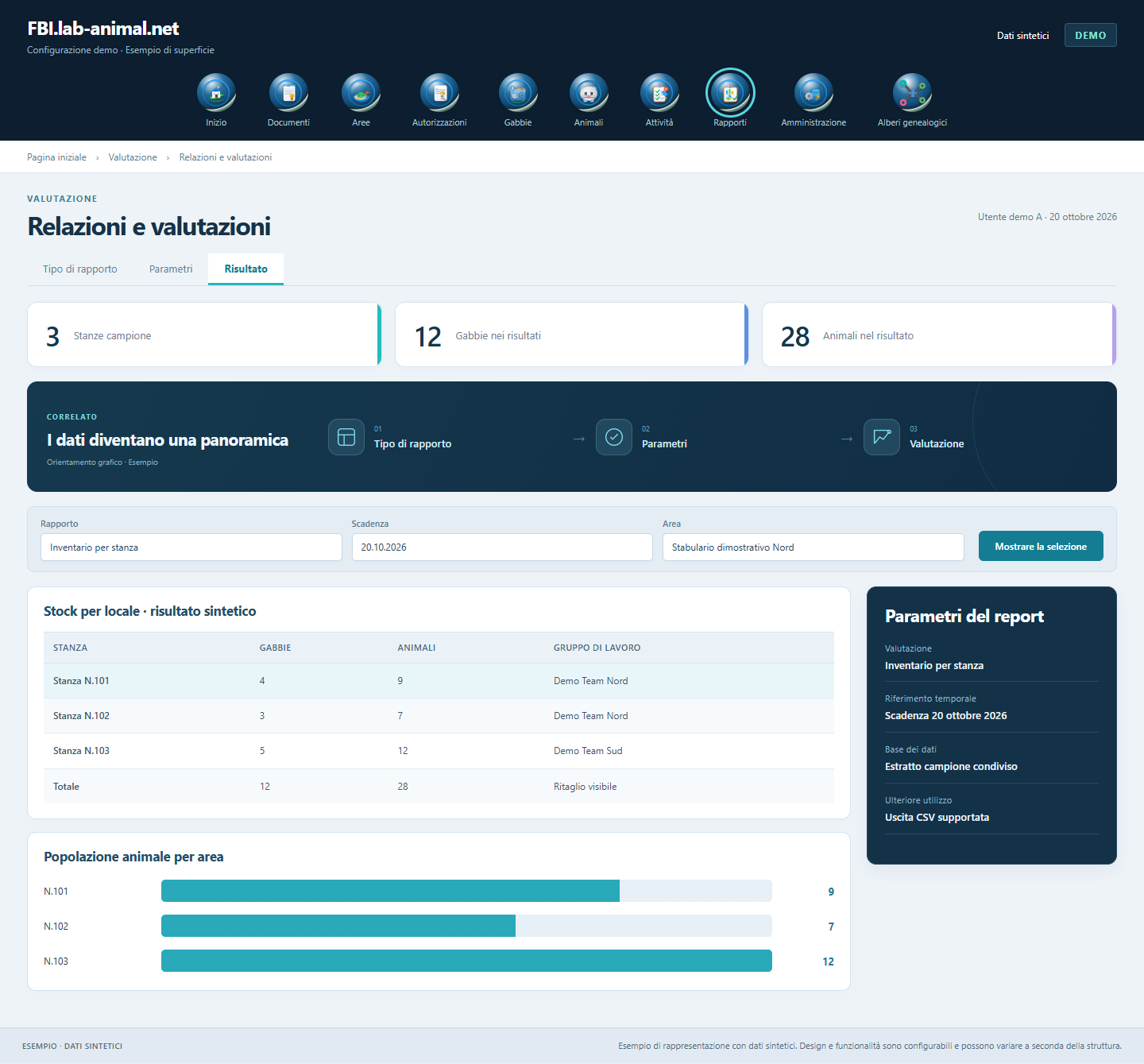This screenshot has height=1064, width=1144.
Task: Click the Utente demo A date text
Action: pyautogui.click(x=1047, y=217)
